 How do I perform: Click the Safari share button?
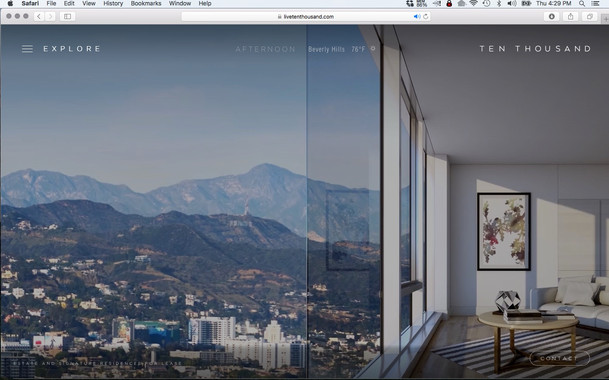click(x=571, y=16)
